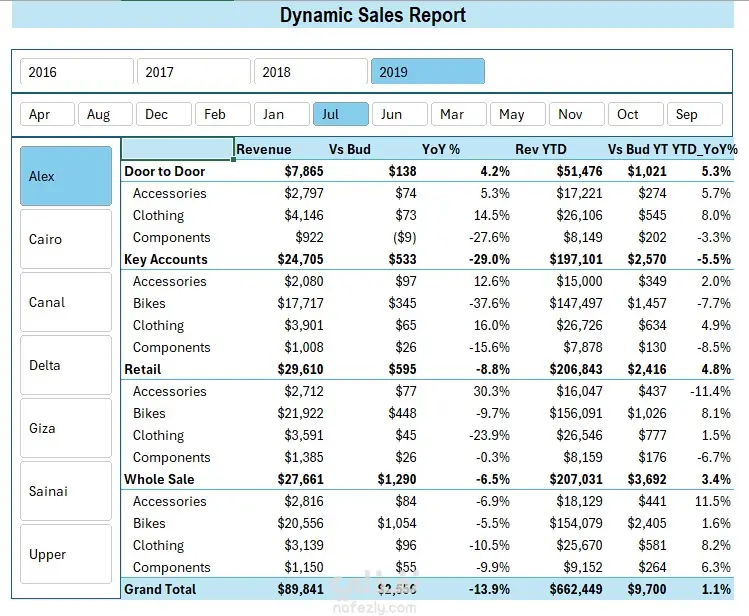Choose Aug in the month slicer
The height and width of the screenshot is (616, 749).
point(106,114)
